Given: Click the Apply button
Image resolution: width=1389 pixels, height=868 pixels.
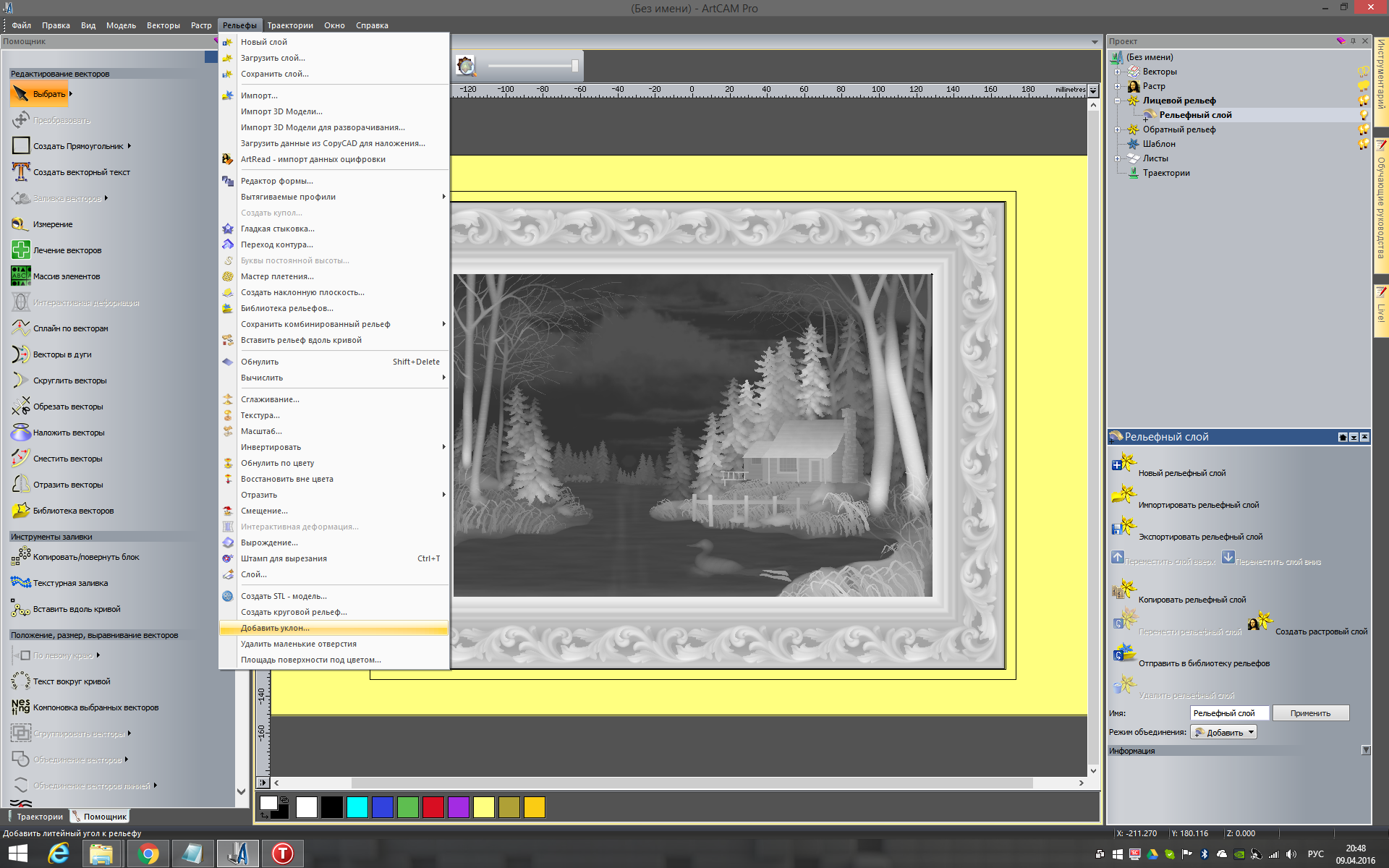Looking at the screenshot, I should point(1310,713).
